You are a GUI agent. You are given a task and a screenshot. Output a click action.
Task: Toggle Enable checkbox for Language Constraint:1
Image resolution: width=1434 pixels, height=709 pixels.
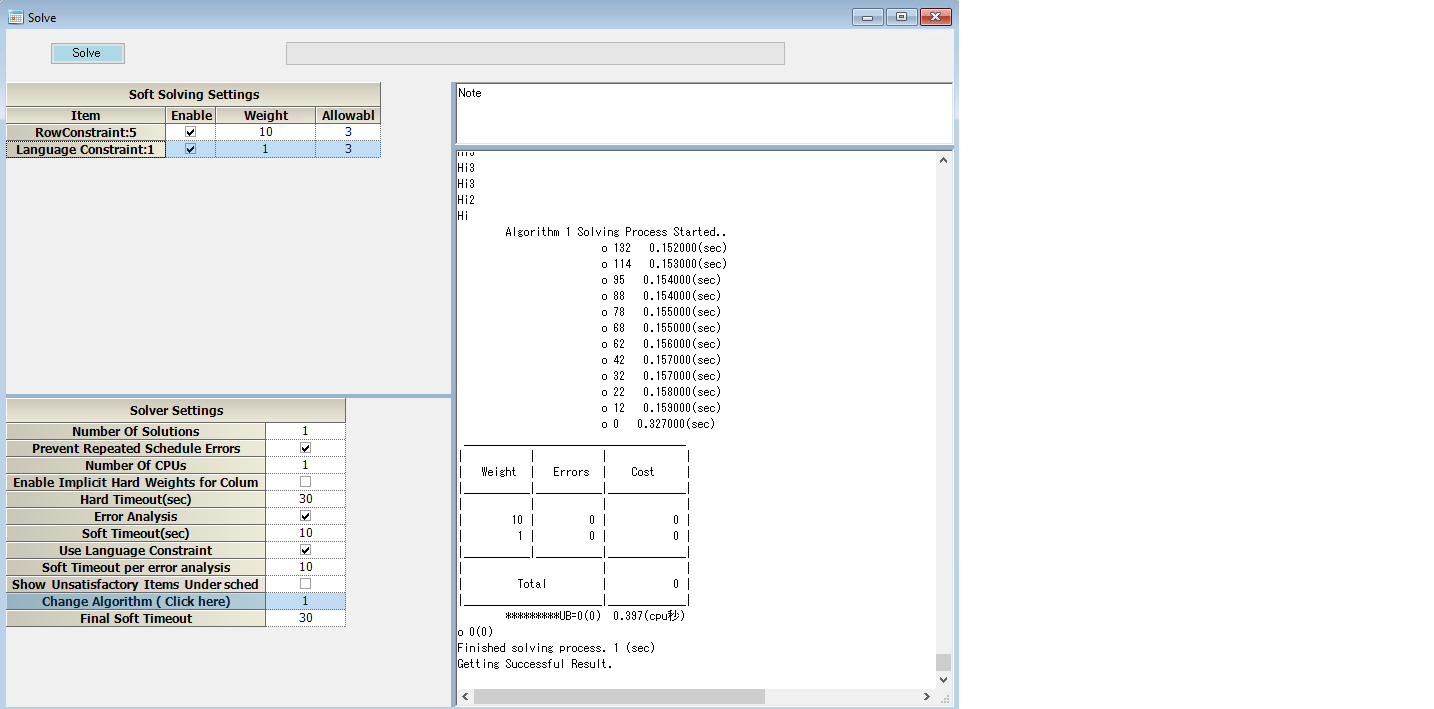[x=191, y=149]
